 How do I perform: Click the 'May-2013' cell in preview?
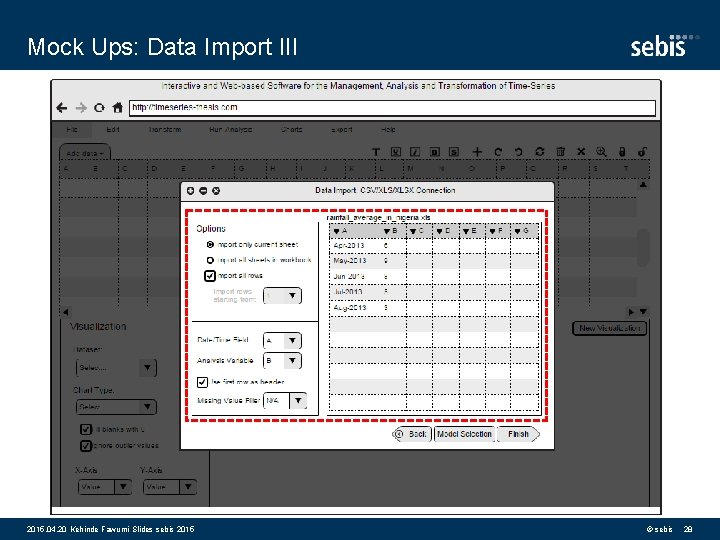350,261
